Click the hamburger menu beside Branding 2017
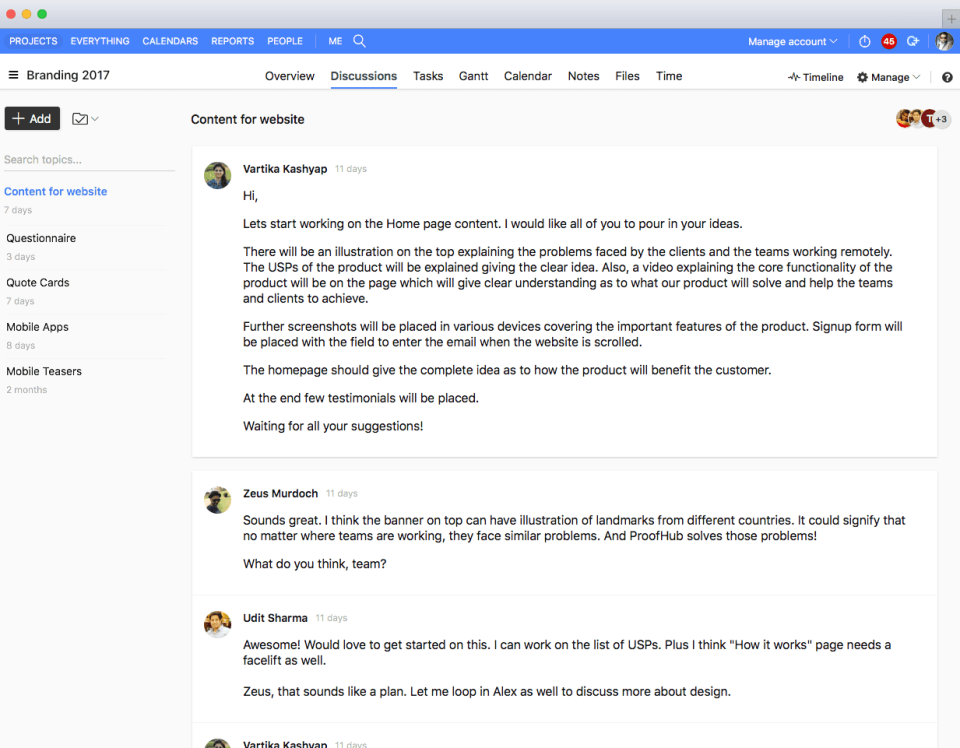The width and height of the screenshot is (960, 748). click(x=14, y=75)
